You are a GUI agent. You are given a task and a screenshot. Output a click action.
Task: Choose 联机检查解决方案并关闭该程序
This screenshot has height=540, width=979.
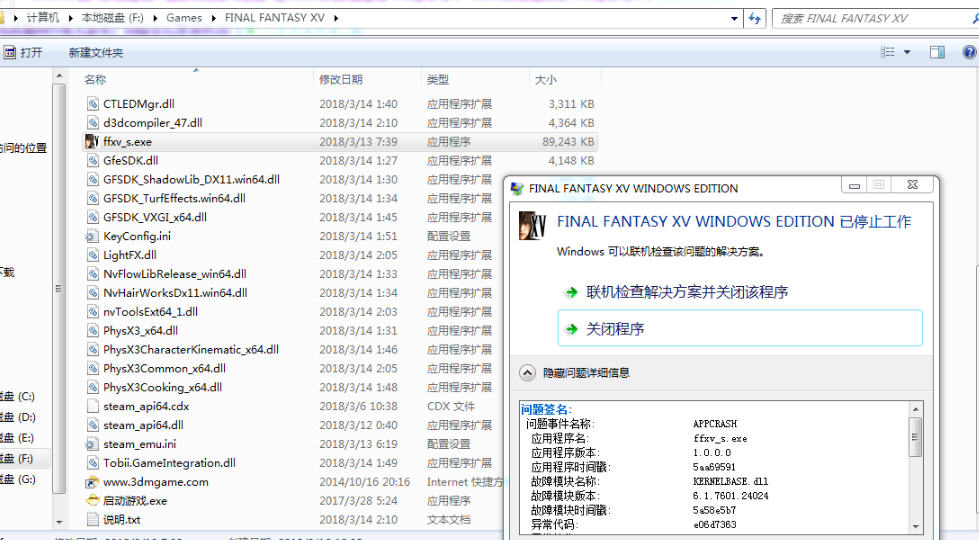pyautogui.click(x=687, y=292)
